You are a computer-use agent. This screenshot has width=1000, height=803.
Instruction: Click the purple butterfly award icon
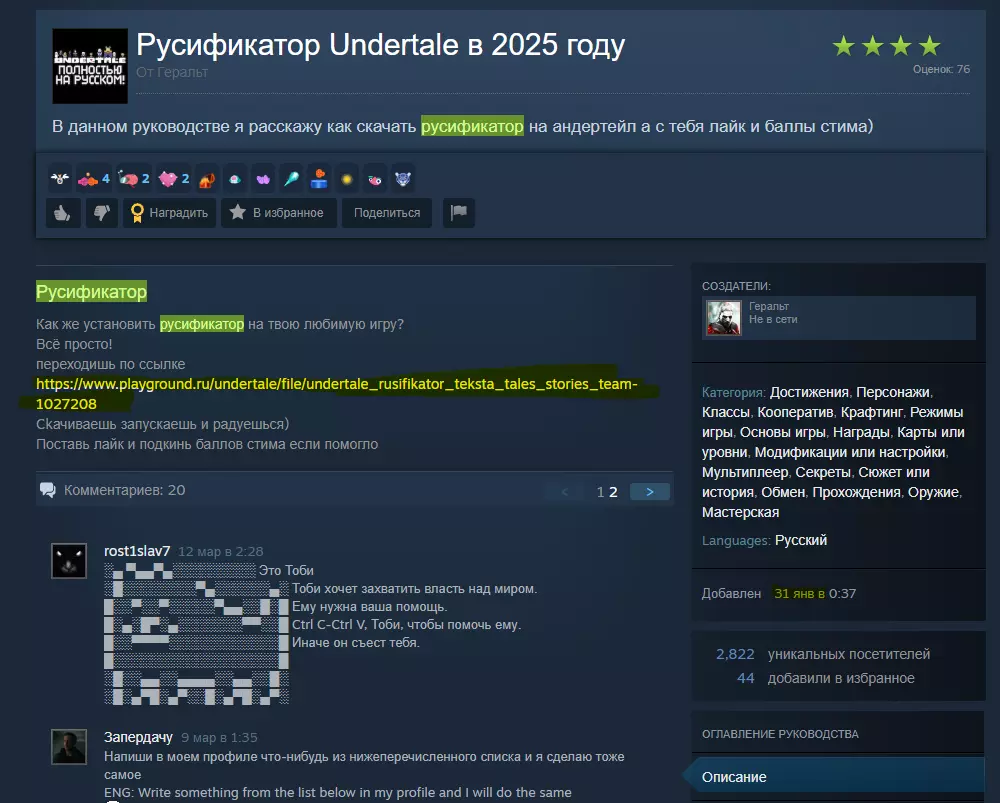[263, 179]
